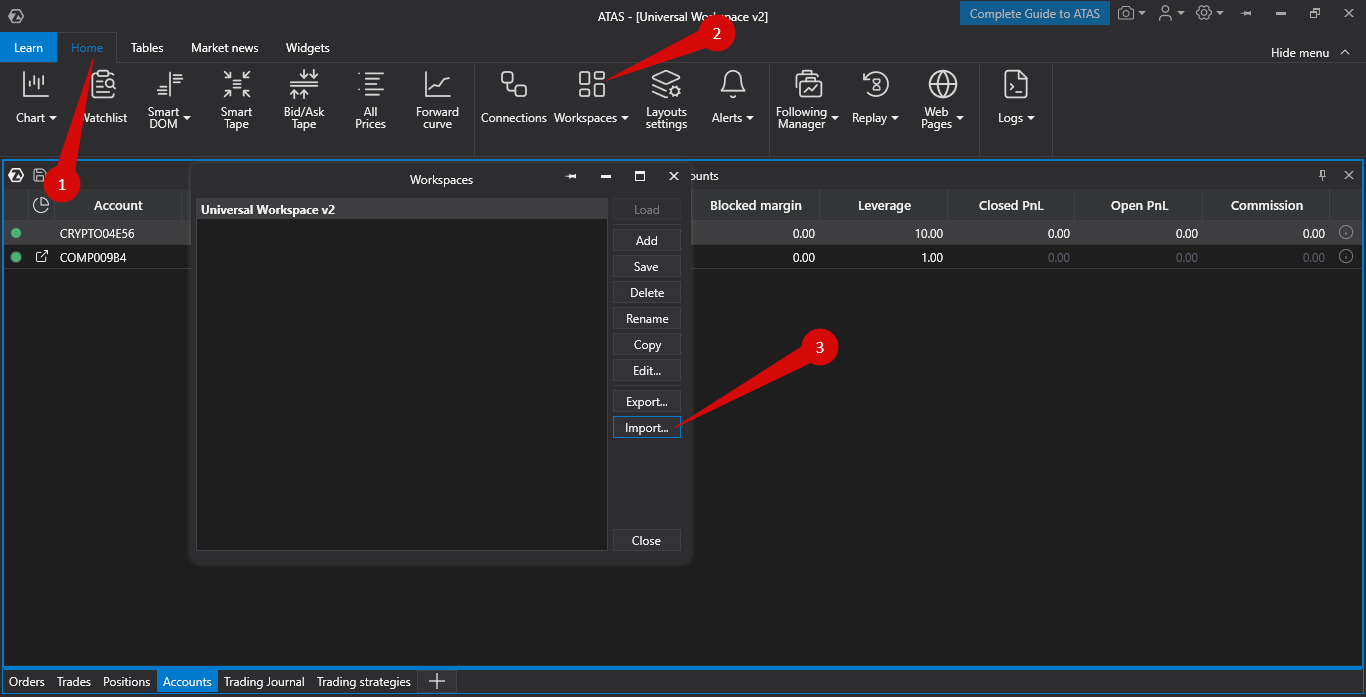Screen dimensions: 1366x697
Task: Click the gear settings icon in title bar
Action: tap(1204, 14)
